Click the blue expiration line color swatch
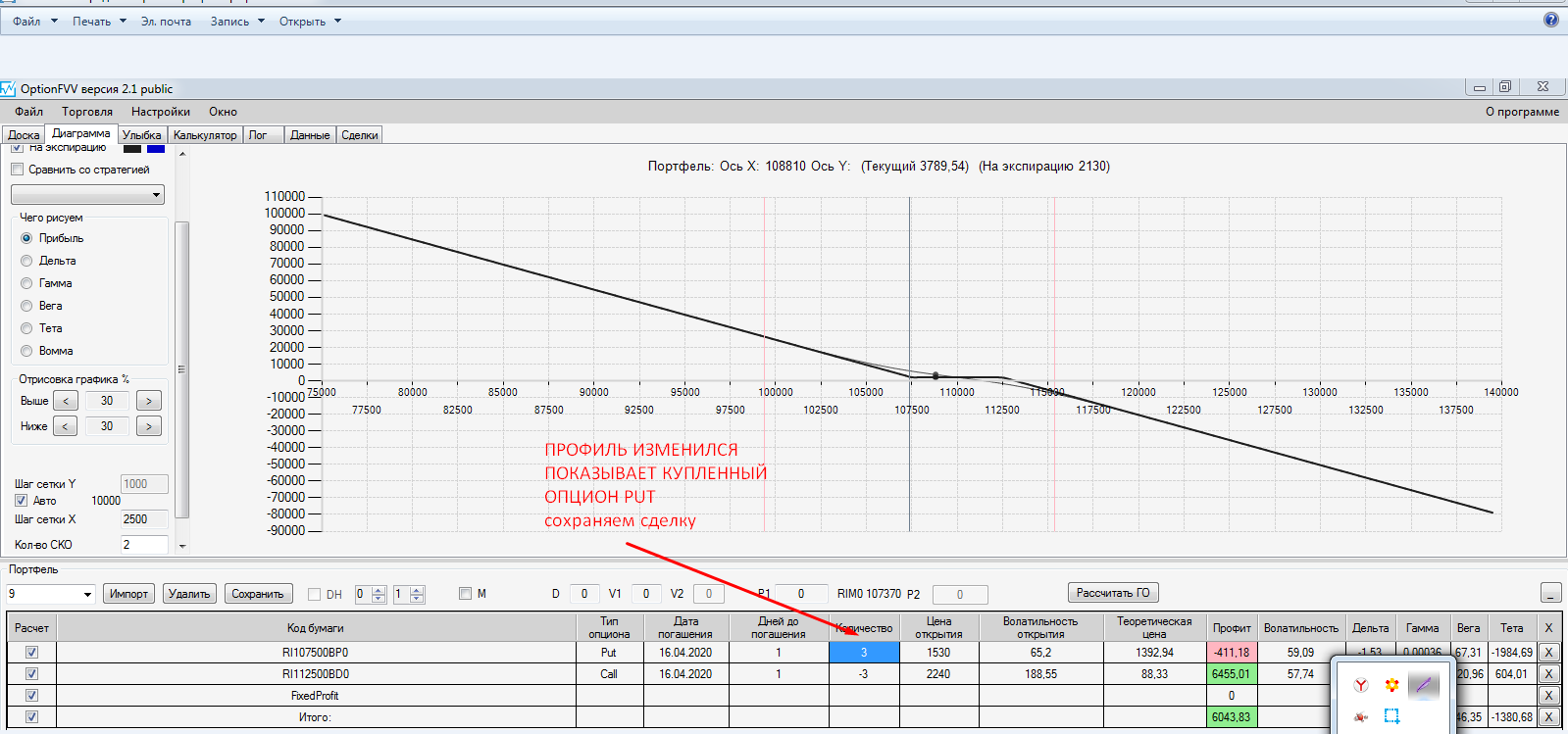The height and width of the screenshot is (734, 1568). (156, 148)
